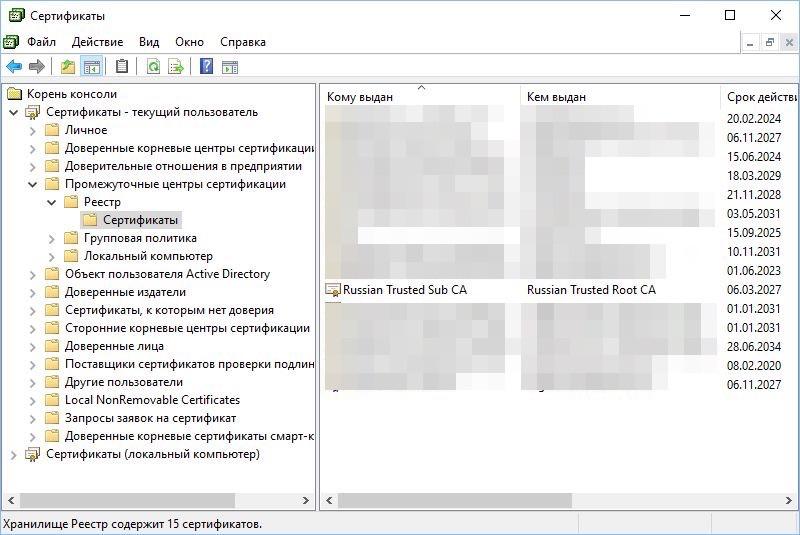The width and height of the screenshot is (800, 535).
Task: Open the Окно menu
Action: (189, 42)
